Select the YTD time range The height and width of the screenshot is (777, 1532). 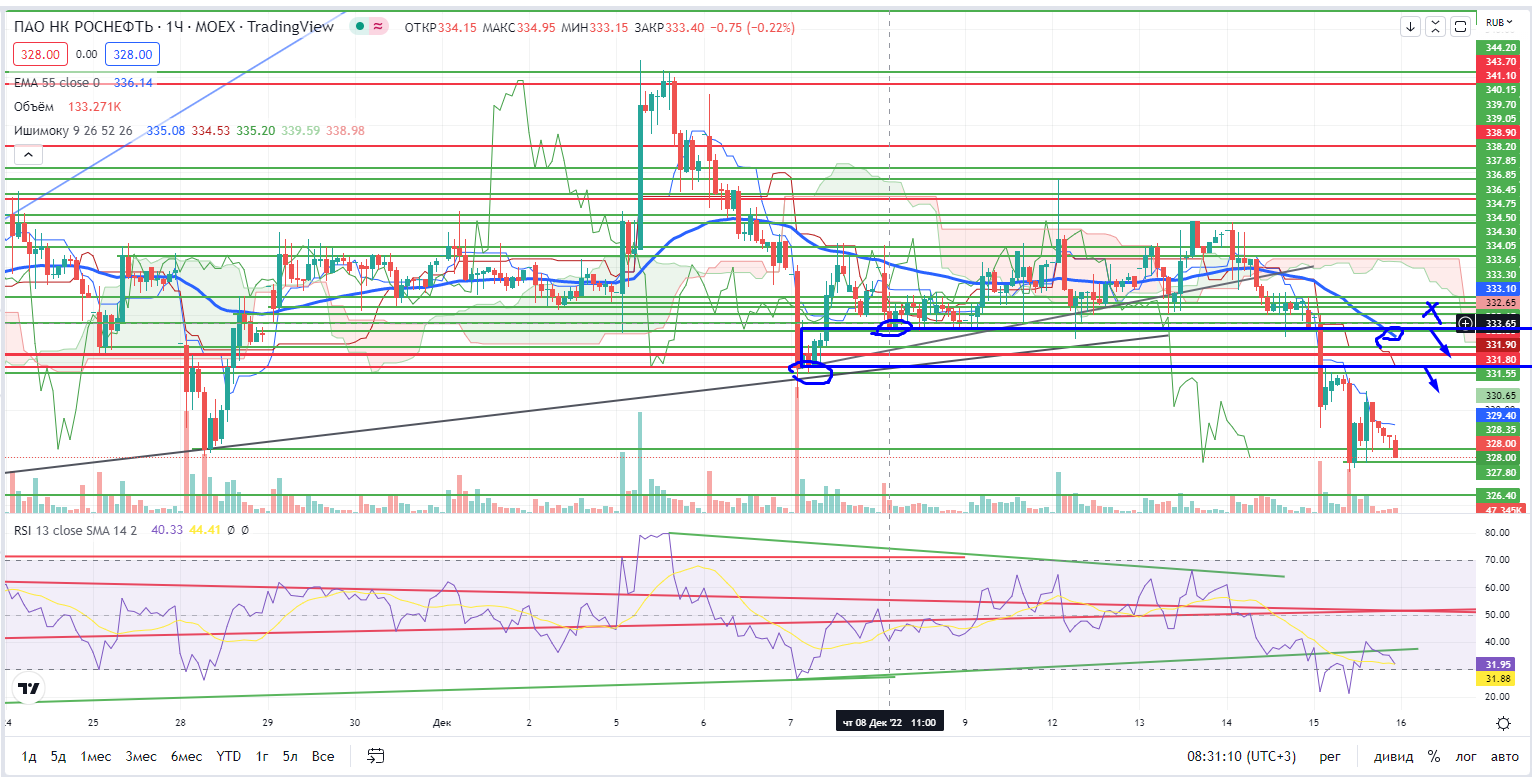click(x=229, y=756)
